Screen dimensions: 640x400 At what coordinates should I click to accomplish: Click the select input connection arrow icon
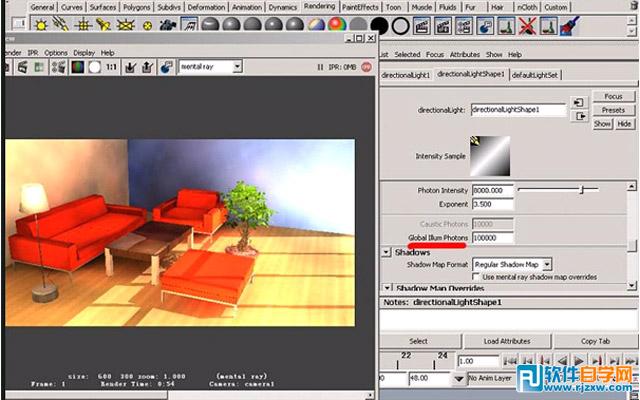(x=578, y=102)
